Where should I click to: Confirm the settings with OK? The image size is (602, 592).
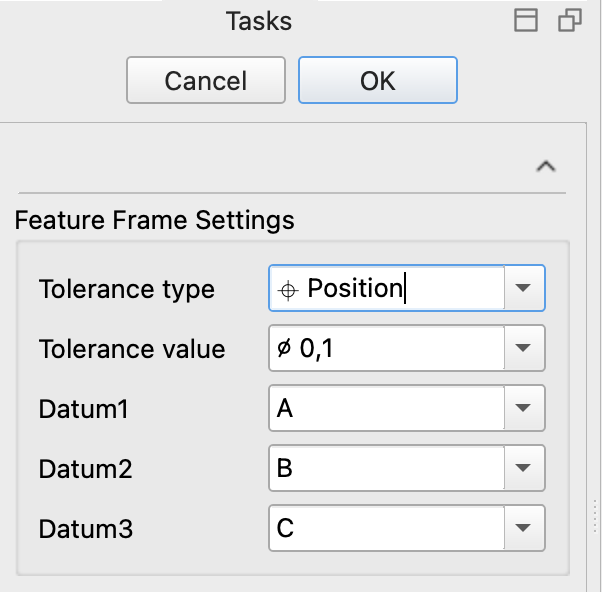[377, 80]
